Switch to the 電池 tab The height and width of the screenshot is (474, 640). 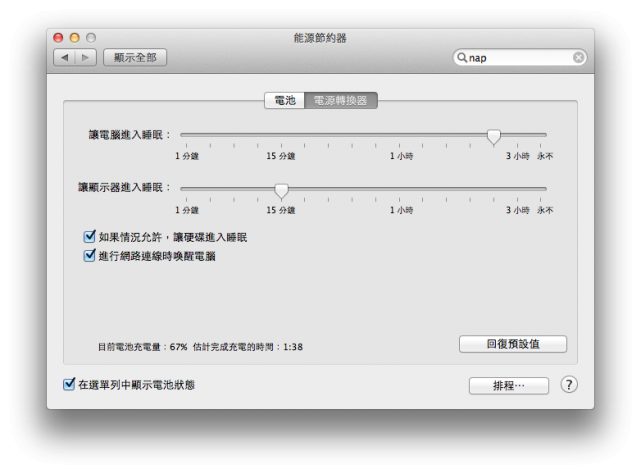click(284, 100)
